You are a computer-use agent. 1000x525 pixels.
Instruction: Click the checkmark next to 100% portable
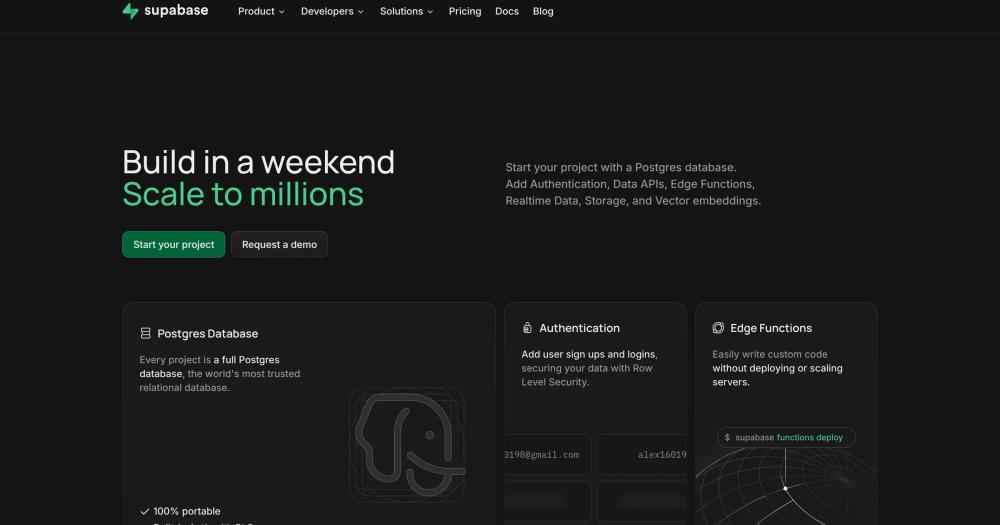click(145, 512)
